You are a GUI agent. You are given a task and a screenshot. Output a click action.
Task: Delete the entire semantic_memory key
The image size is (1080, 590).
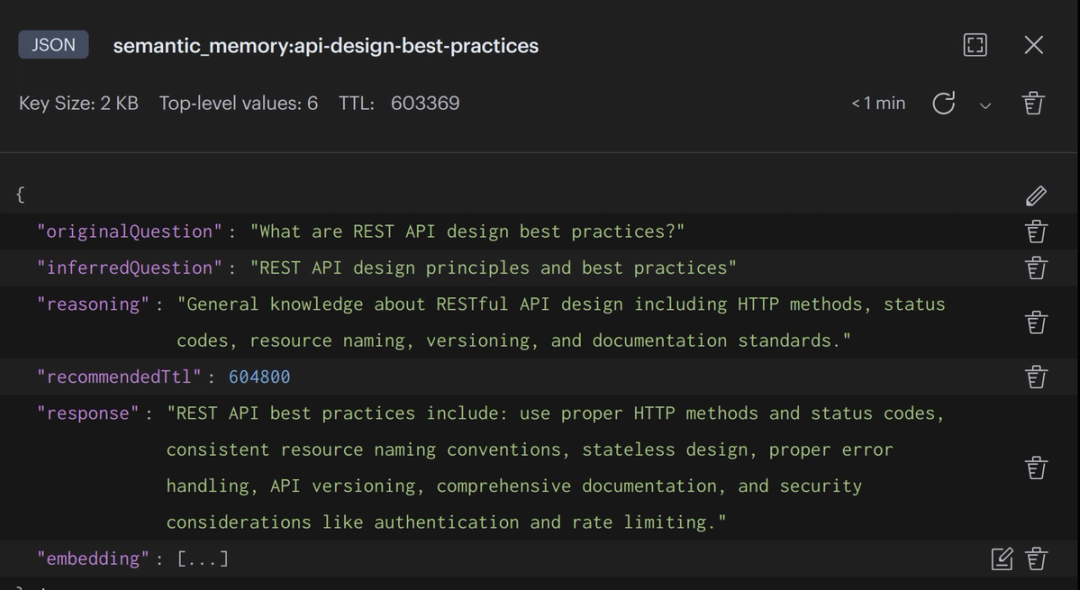[1034, 103]
